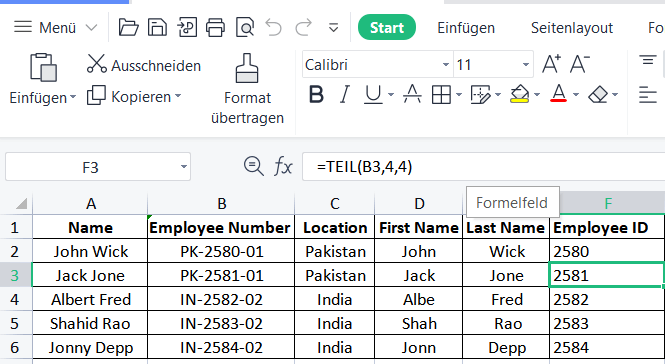Open the Einfügen ribbon tab
The width and height of the screenshot is (665, 364).
coord(466,28)
